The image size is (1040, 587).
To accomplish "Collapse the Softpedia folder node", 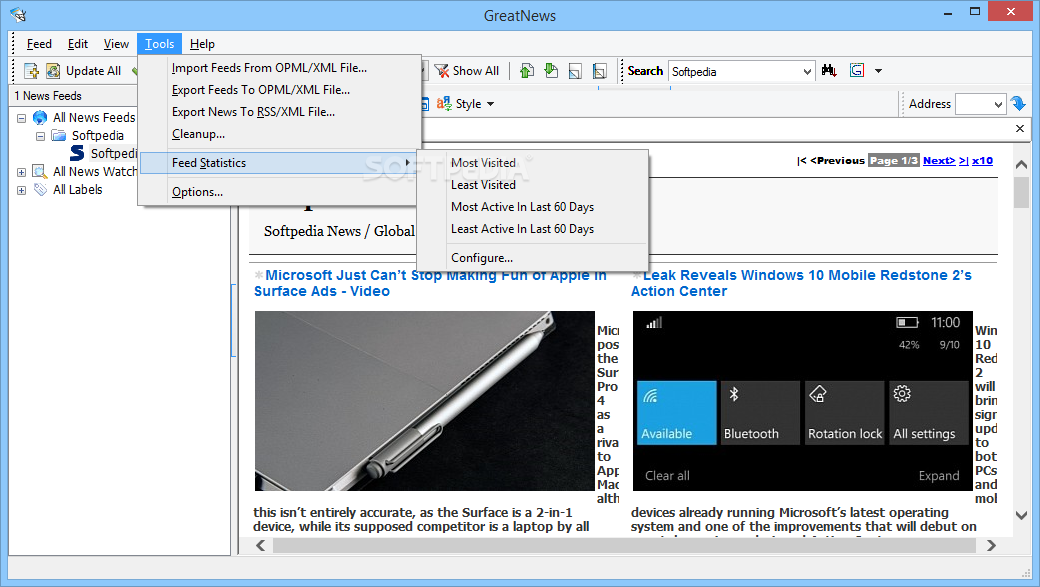I will point(40,136).
